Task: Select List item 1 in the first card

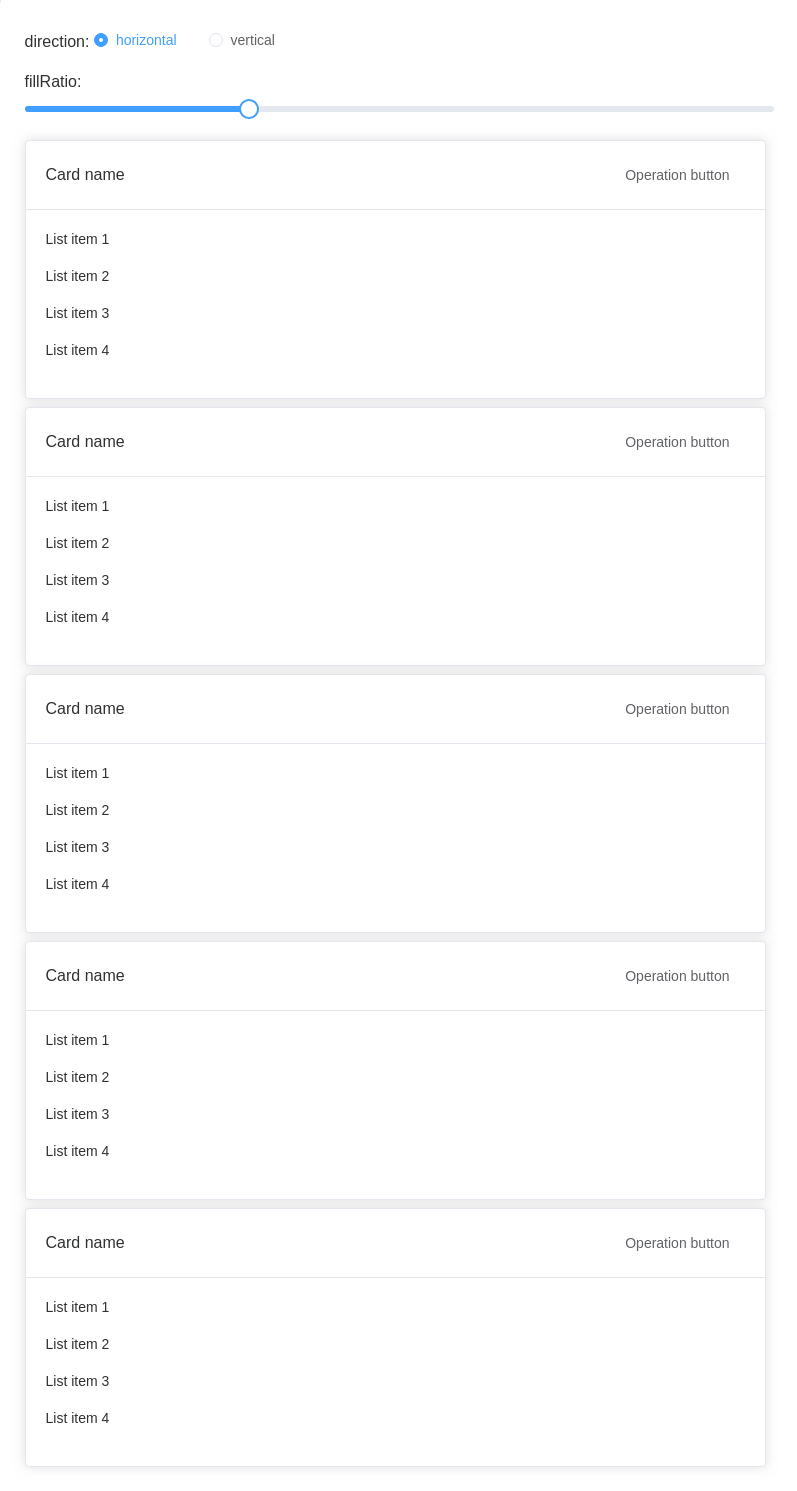Action: (x=77, y=239)
